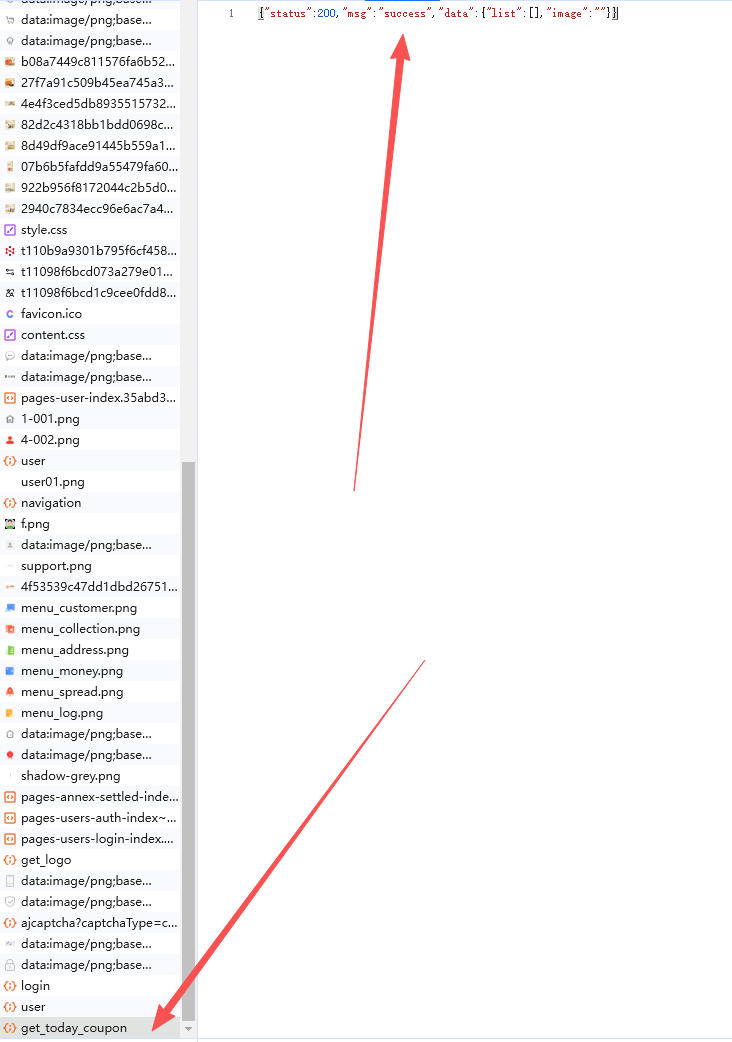The image size is (732, 1042).
Task: Open the login request entry
Action: click(x=90, y=986)
